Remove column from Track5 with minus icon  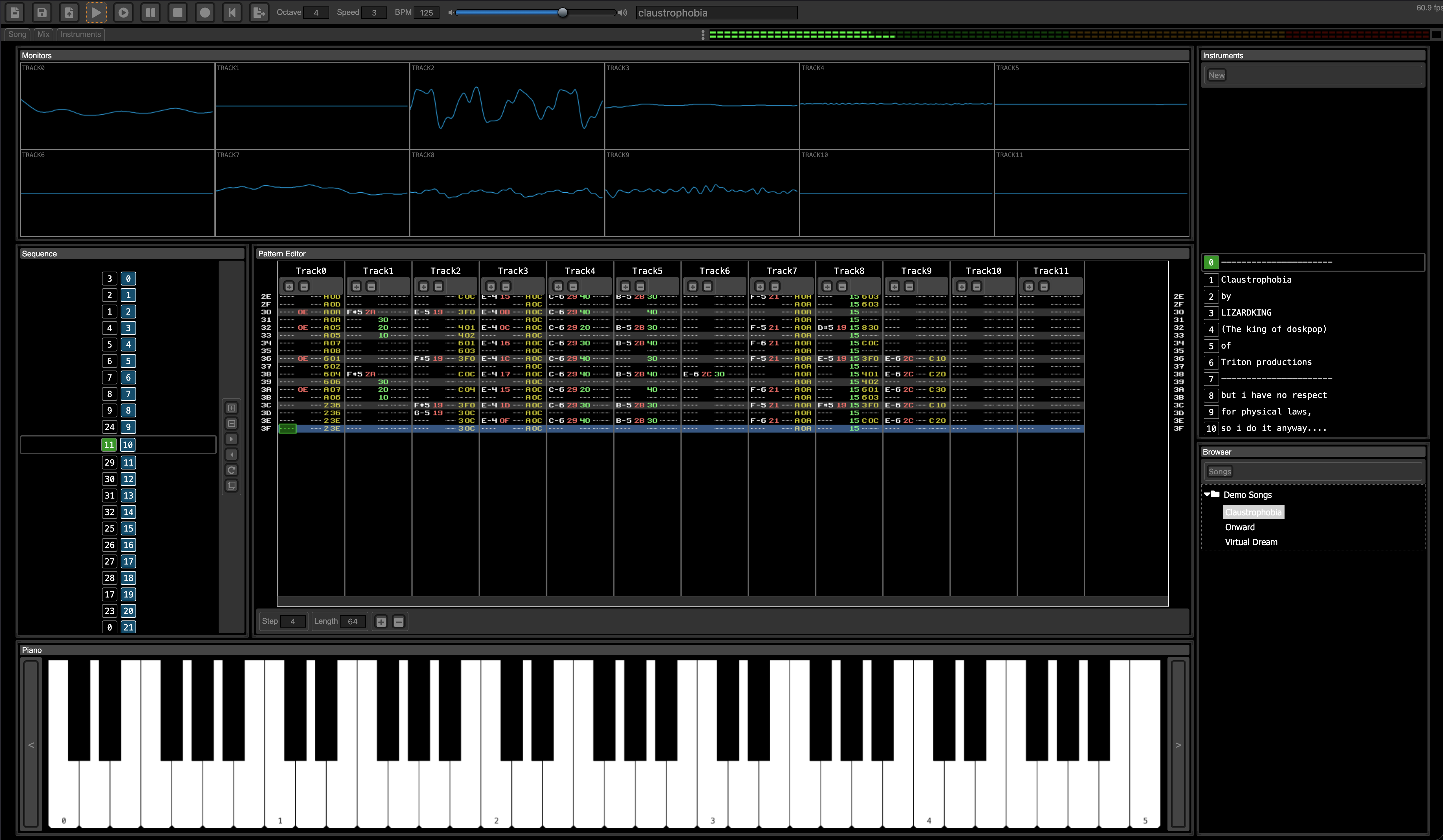pyautogui.click(x=640, y=286)
